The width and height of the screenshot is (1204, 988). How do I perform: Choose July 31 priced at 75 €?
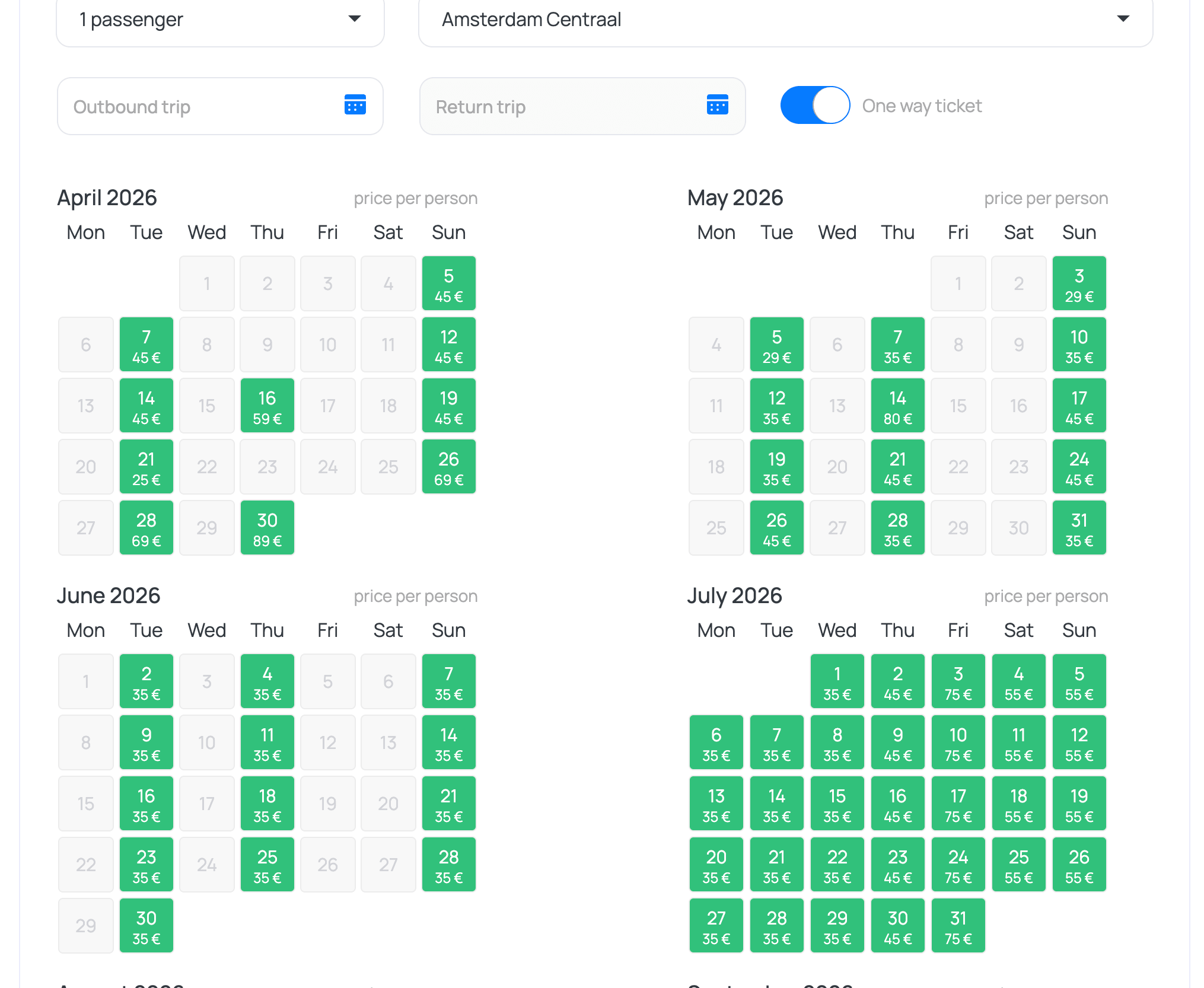click(958, 926)
